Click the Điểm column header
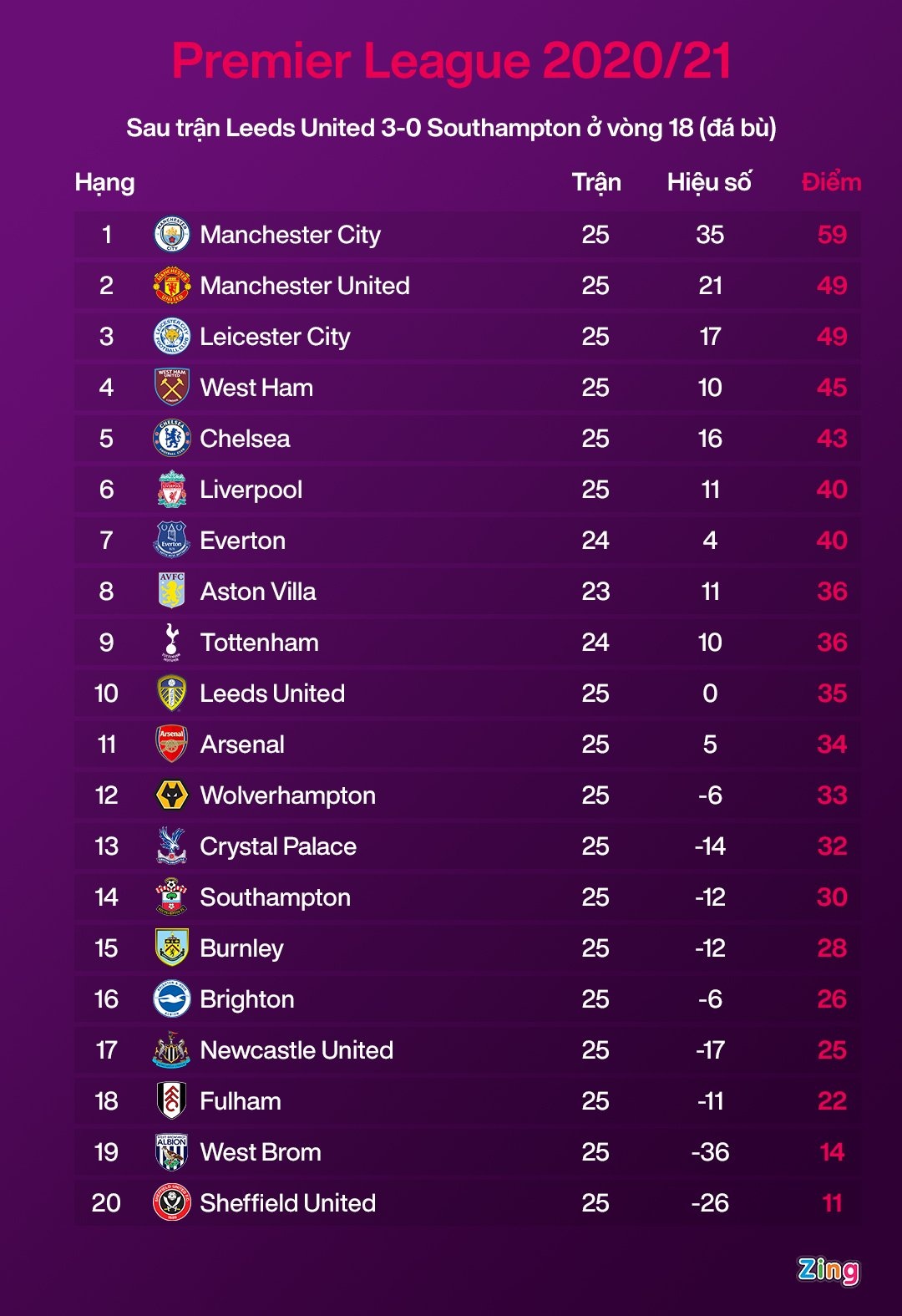 [x=831, y=182]
